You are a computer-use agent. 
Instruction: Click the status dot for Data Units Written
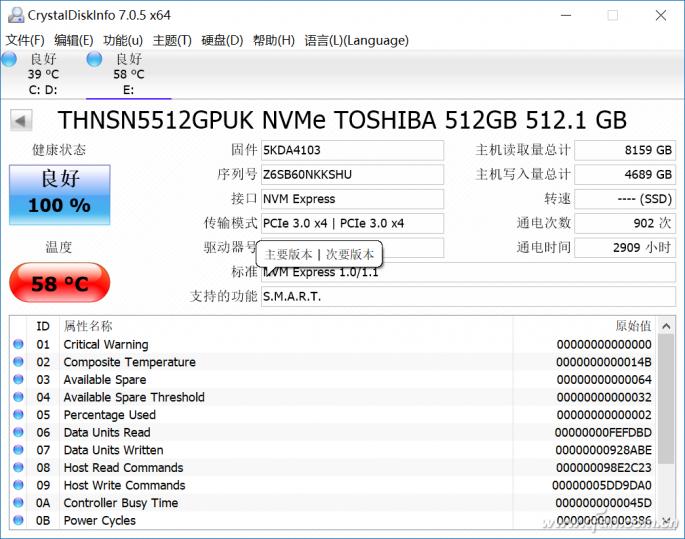coord(18,450)
